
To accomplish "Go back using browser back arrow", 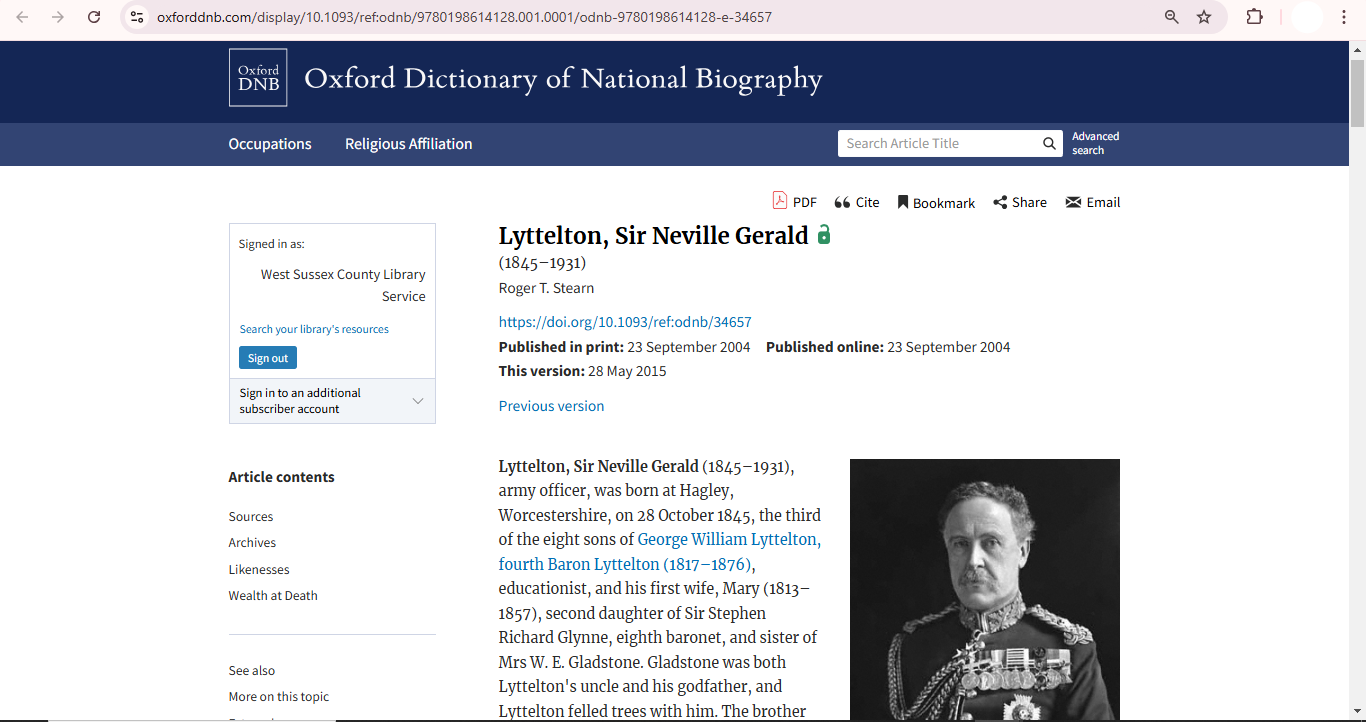I will [x=22, y=17].
